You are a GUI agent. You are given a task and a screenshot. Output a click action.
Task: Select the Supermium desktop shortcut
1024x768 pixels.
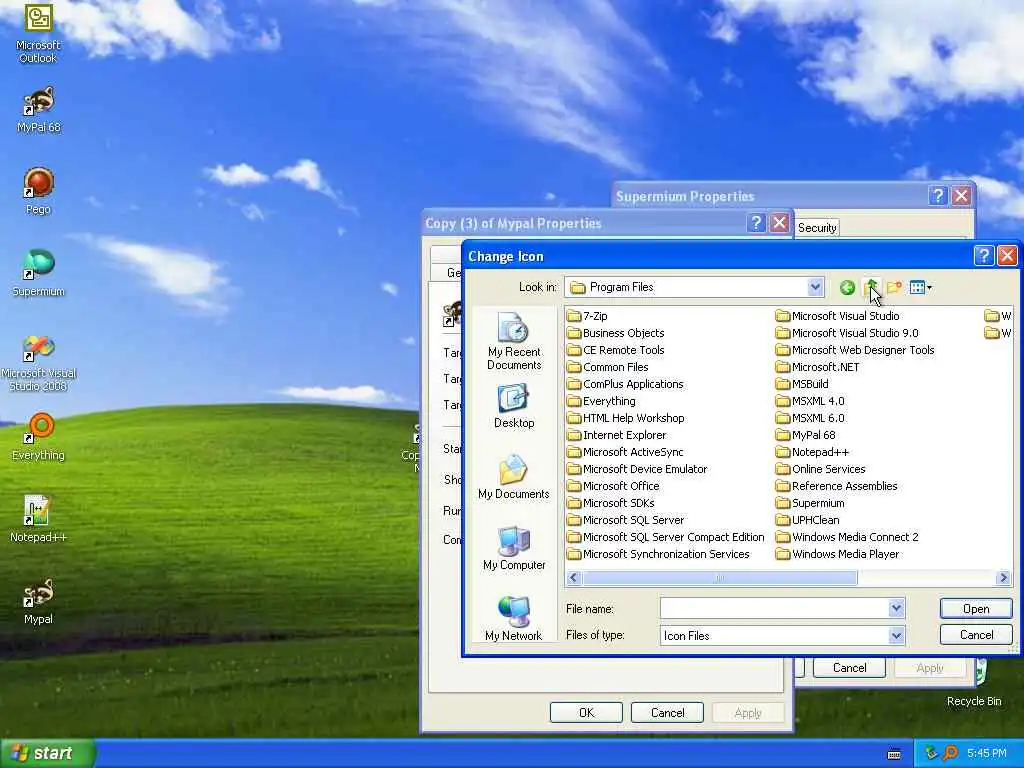39,273
